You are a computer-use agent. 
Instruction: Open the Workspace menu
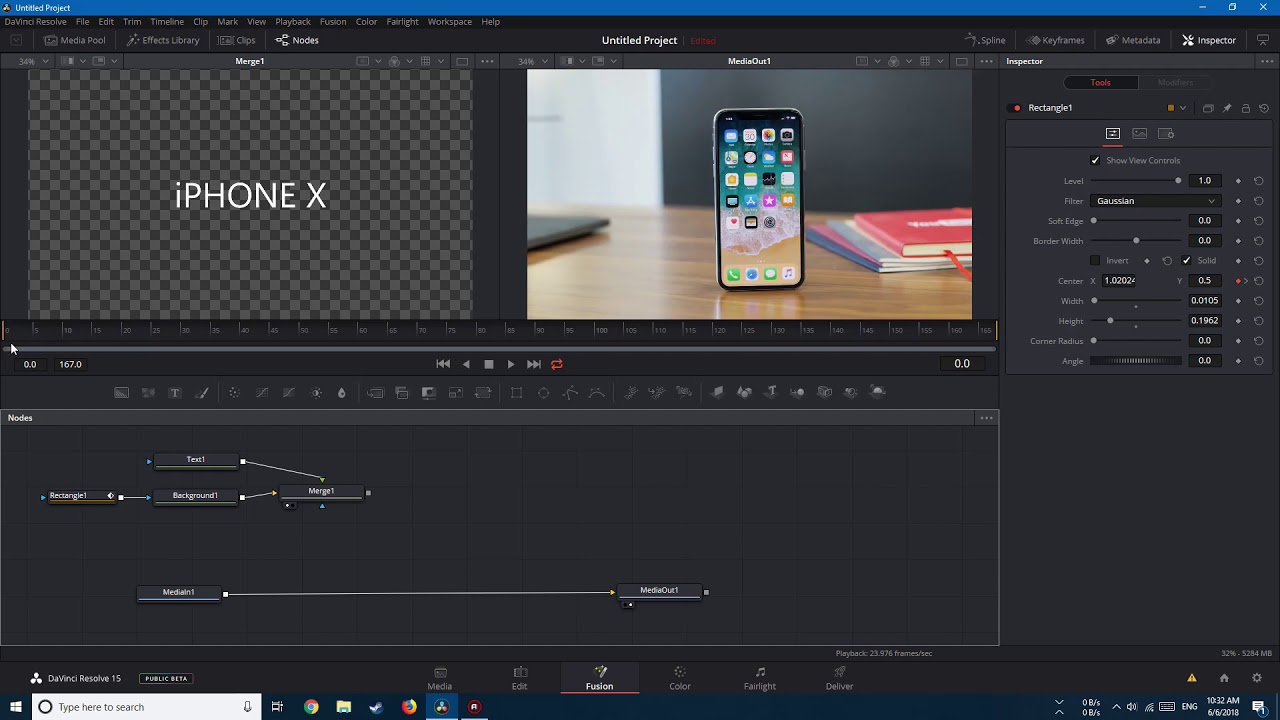449,21
